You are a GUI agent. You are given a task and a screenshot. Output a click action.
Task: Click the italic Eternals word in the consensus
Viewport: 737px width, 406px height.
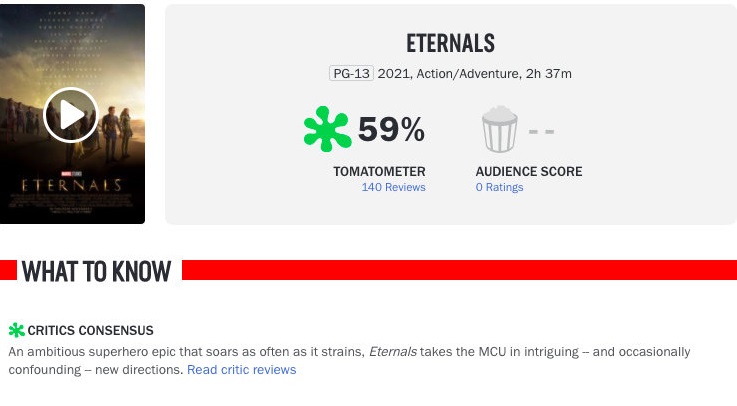coord(395,352)
